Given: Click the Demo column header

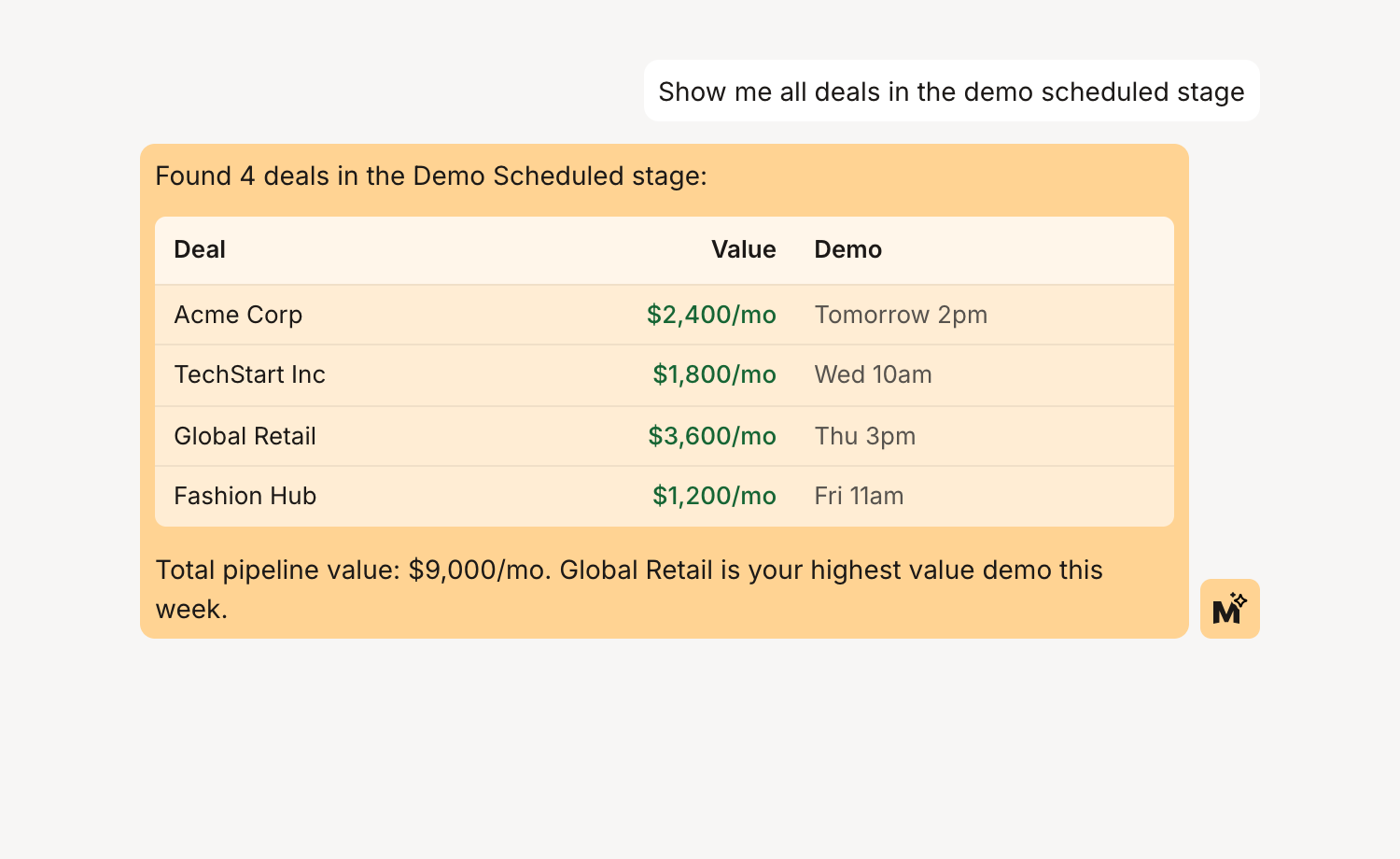Looking at the screenshot, I should tap(847, 249).
